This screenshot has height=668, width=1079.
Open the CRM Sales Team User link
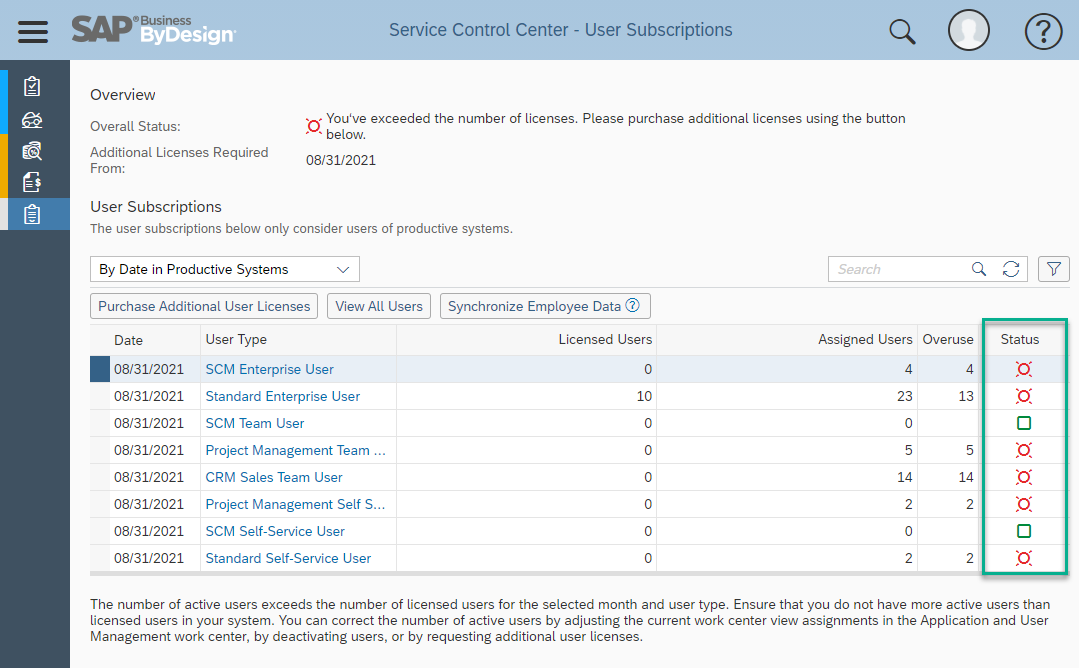(274, 477)
